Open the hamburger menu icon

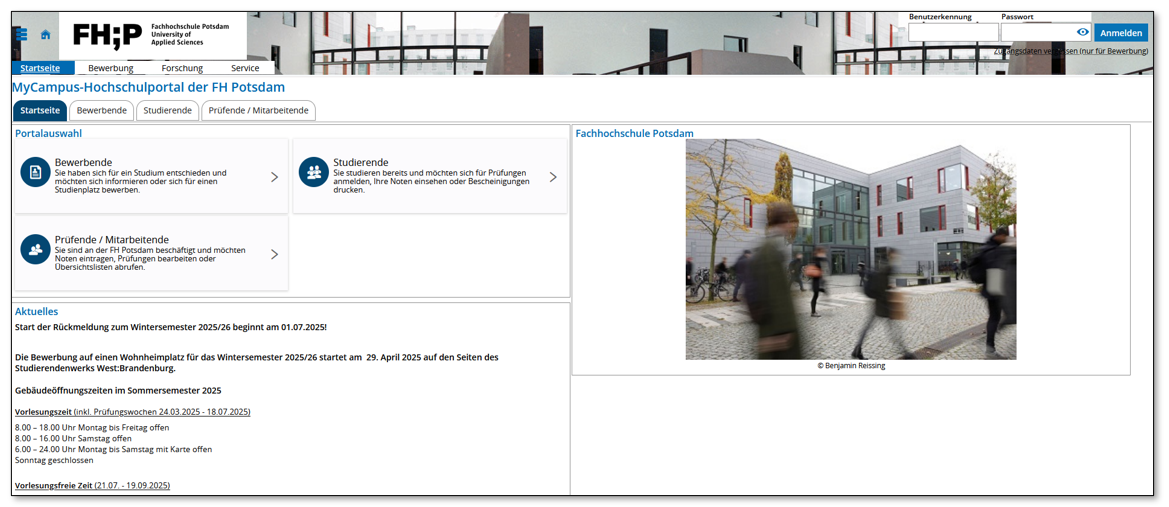pos(22,34)
